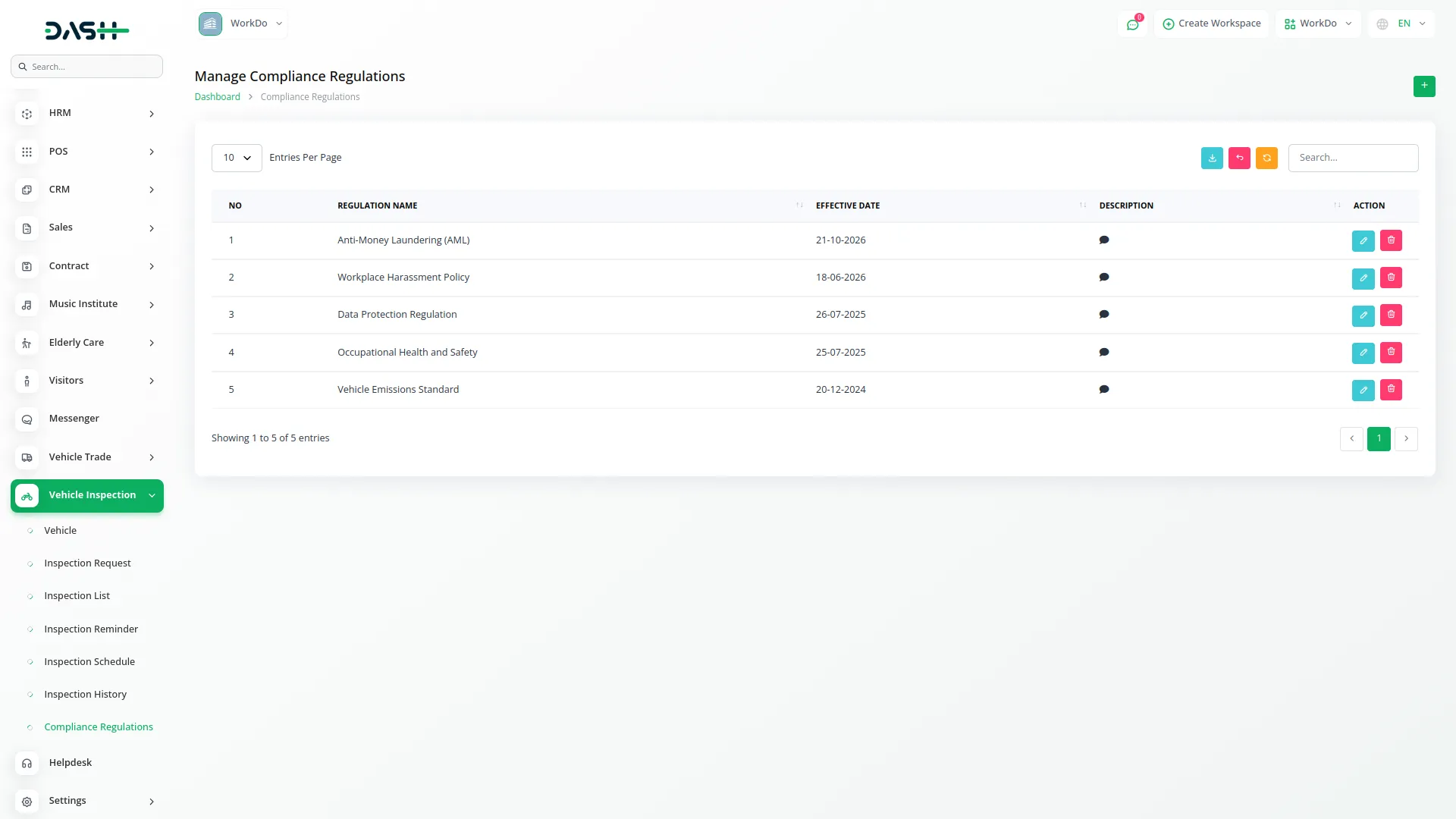Go to the Dashboard breadcrumb link

217,97
